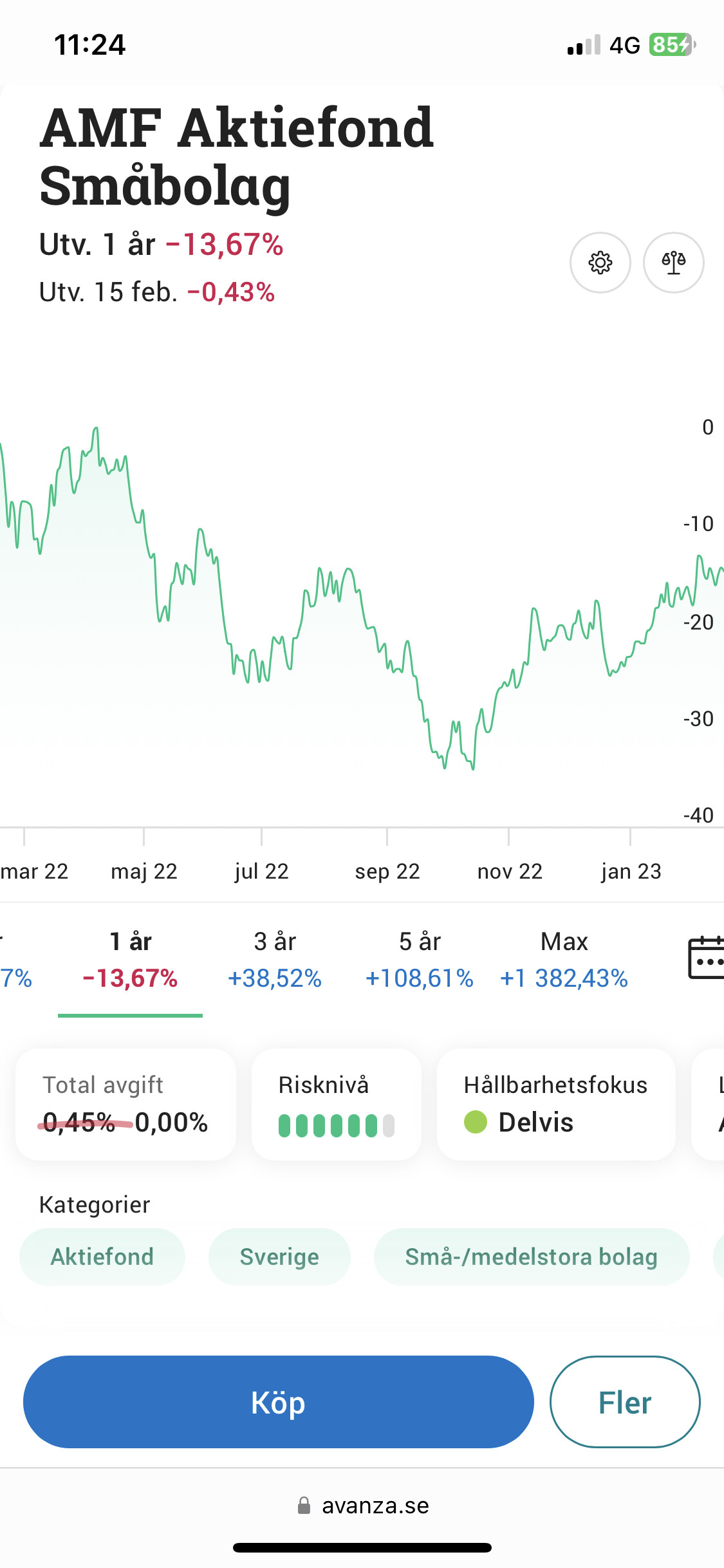Tap the battery status indicator
This screenshot has height=1568, width=724.
671,45
